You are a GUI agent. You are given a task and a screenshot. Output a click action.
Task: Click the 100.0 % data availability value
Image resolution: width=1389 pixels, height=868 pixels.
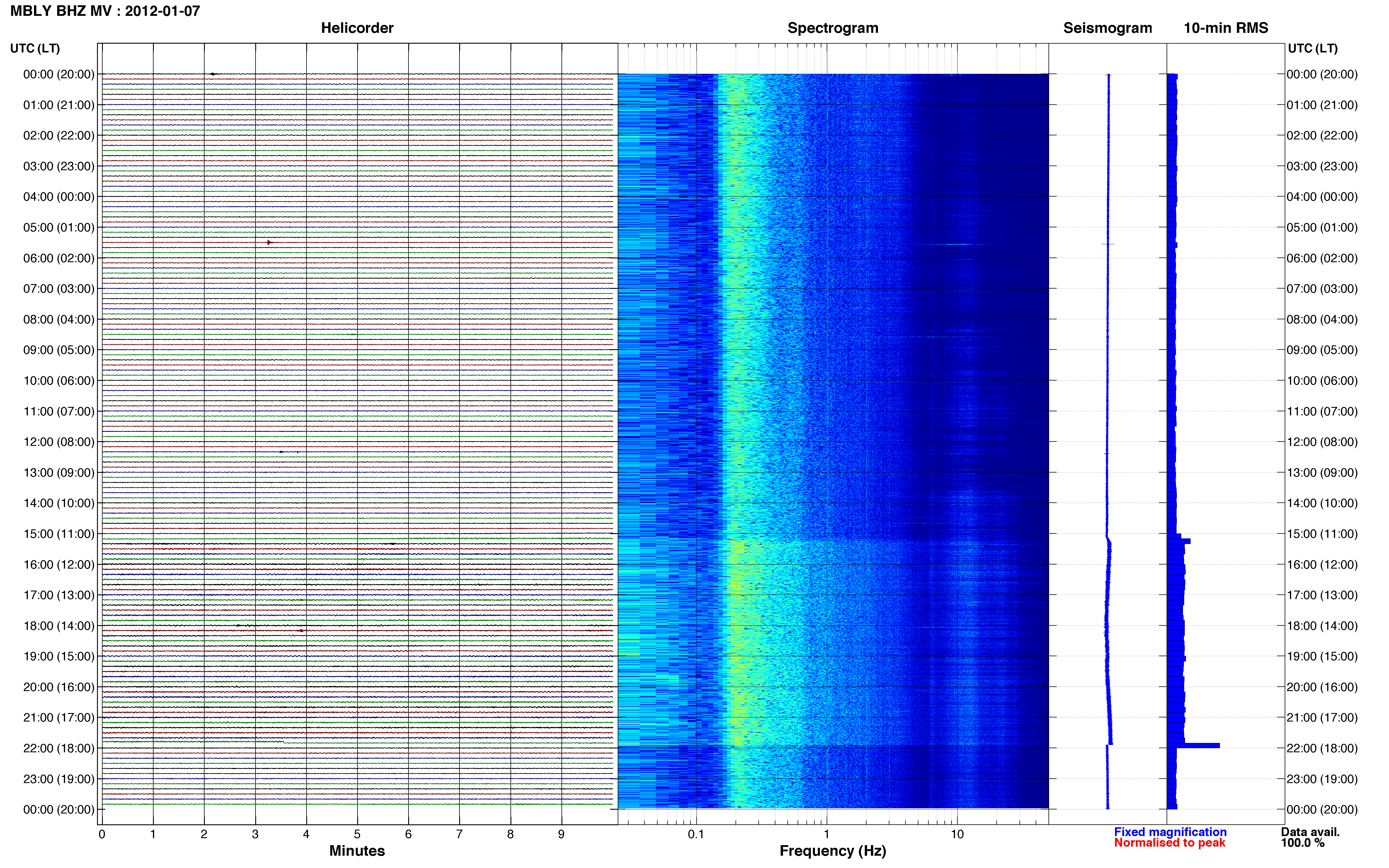point(1302,843)
